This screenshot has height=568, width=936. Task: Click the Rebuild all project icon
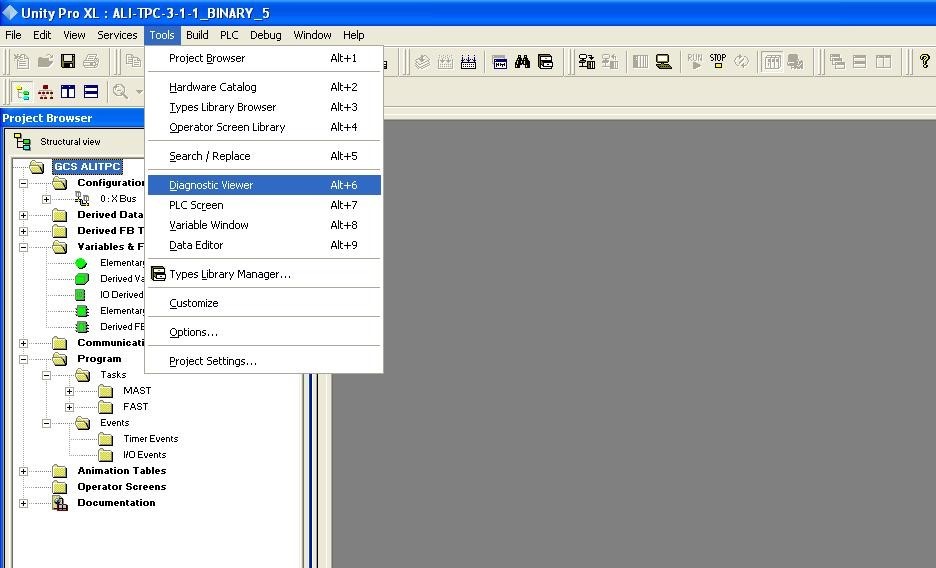click(469, 61)
